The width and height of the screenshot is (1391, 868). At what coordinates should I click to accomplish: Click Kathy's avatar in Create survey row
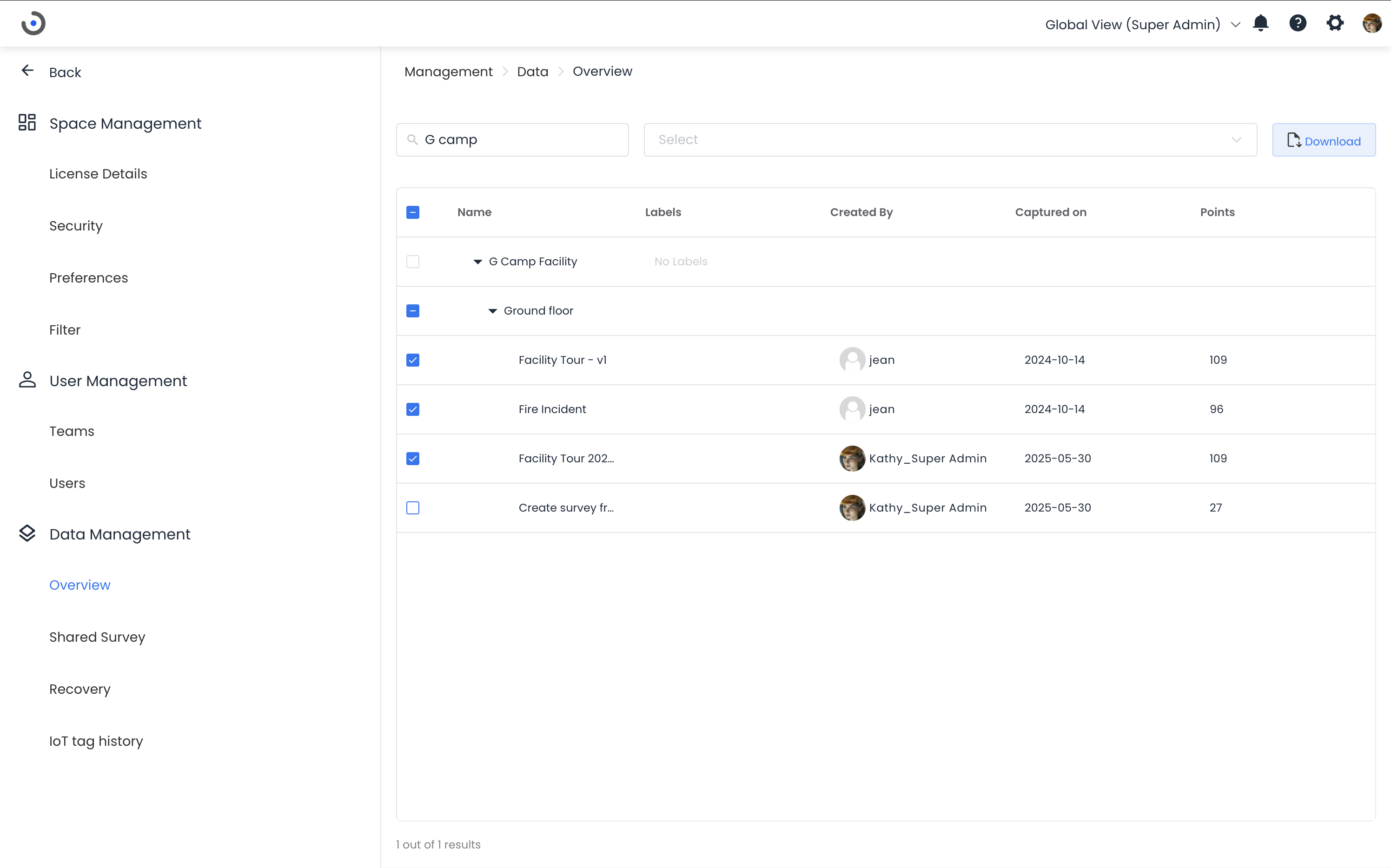click(x=852, y=508)
